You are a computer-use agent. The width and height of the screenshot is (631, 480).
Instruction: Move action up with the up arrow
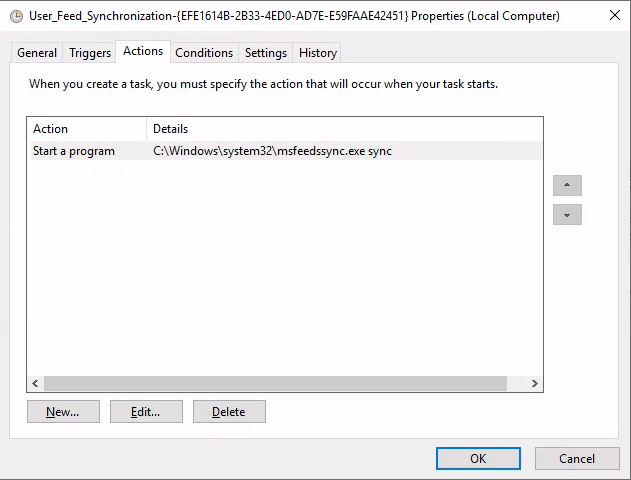(x=567, y=185)
